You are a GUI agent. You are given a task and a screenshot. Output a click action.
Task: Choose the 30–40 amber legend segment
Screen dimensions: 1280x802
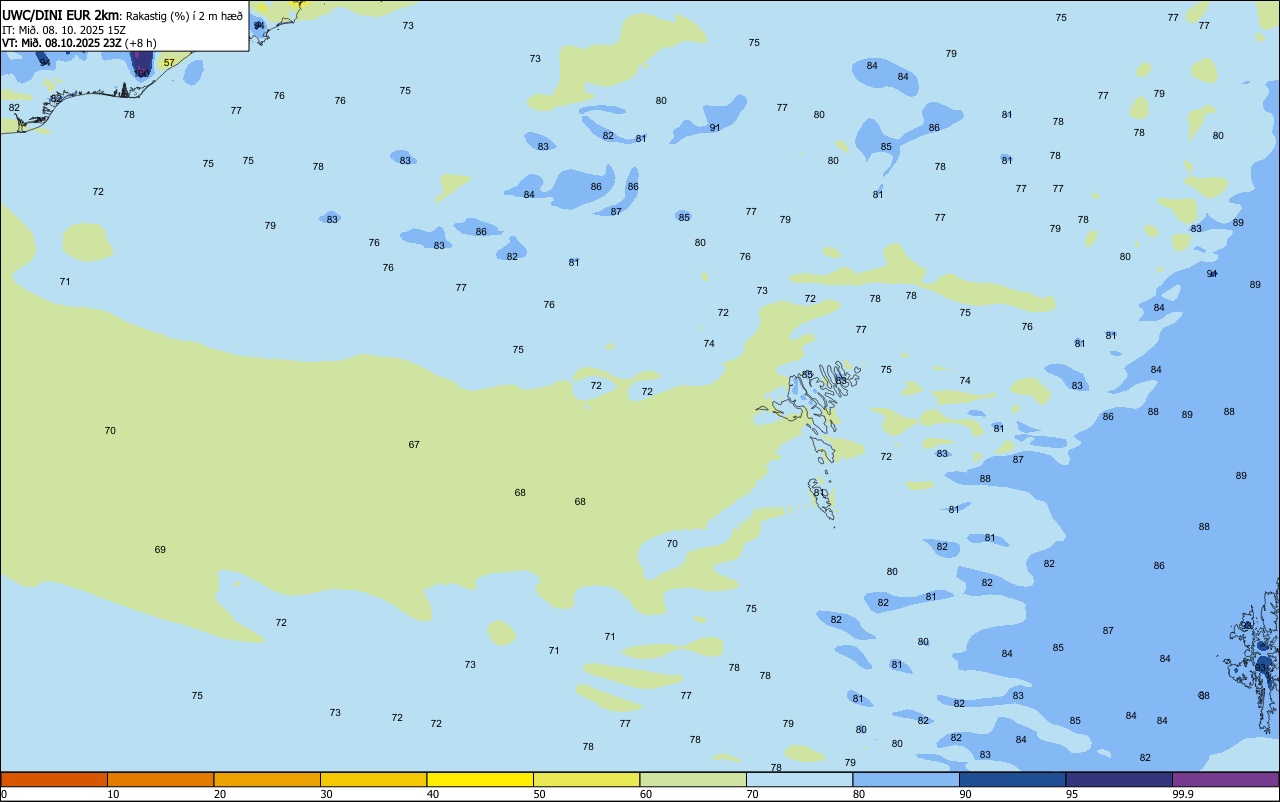pos(373,779)
